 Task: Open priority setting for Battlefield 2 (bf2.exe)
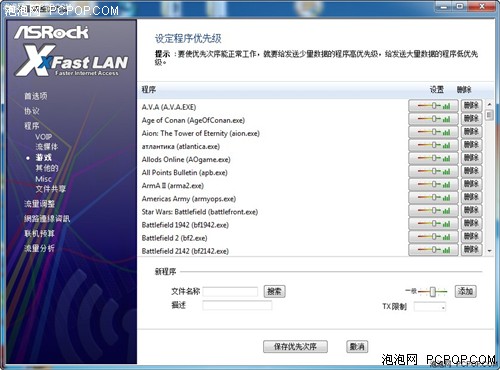tap(433, 237)
